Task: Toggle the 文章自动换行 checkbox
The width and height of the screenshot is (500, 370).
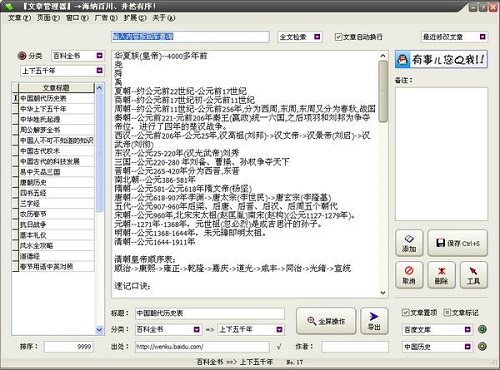Action: point(338,37)
